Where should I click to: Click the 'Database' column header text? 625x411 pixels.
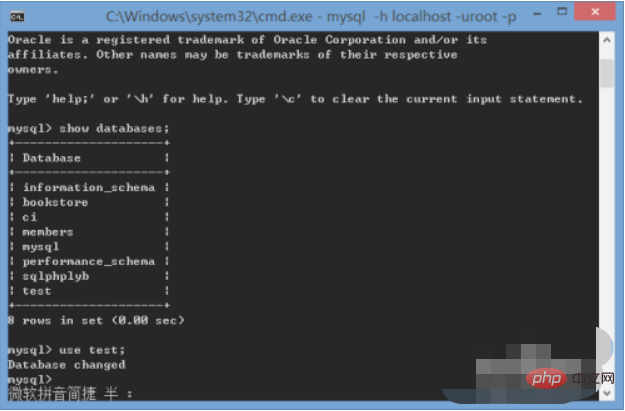51,158
